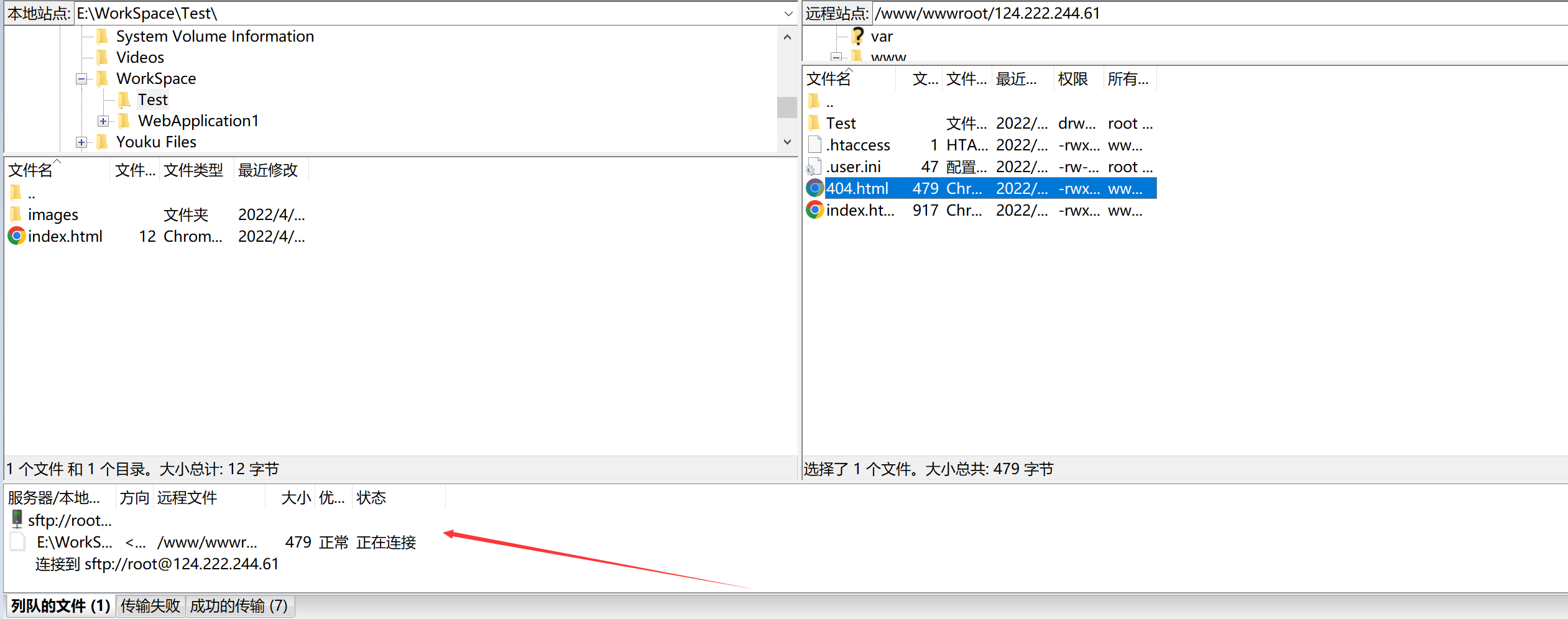
Task: Select Test in the local folder tree
Action: [152, 99]
